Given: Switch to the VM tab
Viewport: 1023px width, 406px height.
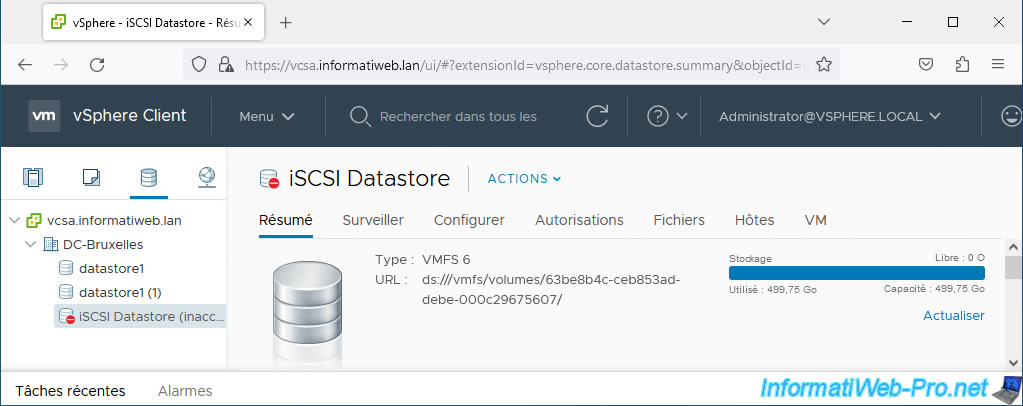Looking at the screenshot, I should 816,220.
